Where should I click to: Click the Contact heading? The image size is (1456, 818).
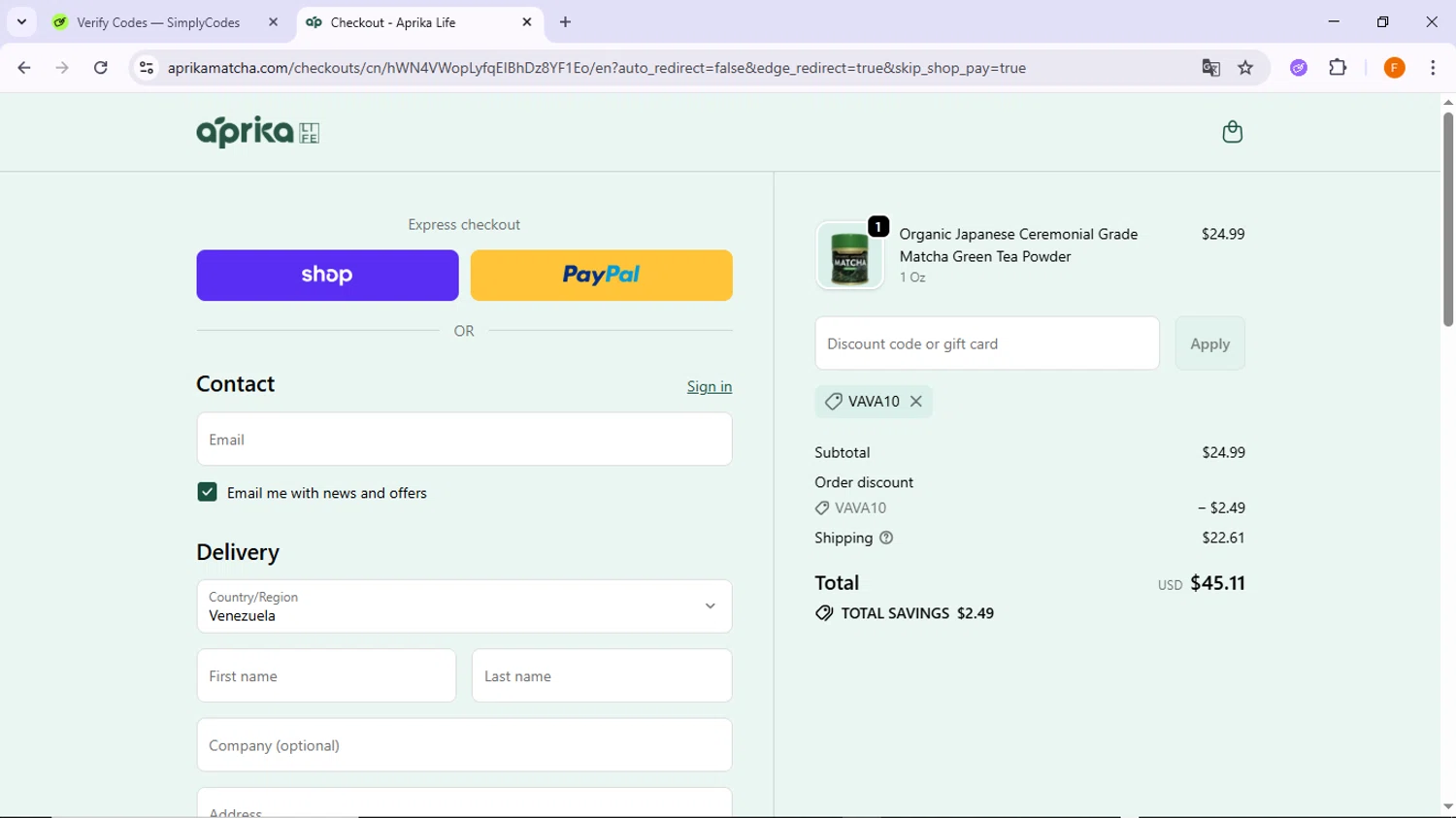[x=236, y=384]
